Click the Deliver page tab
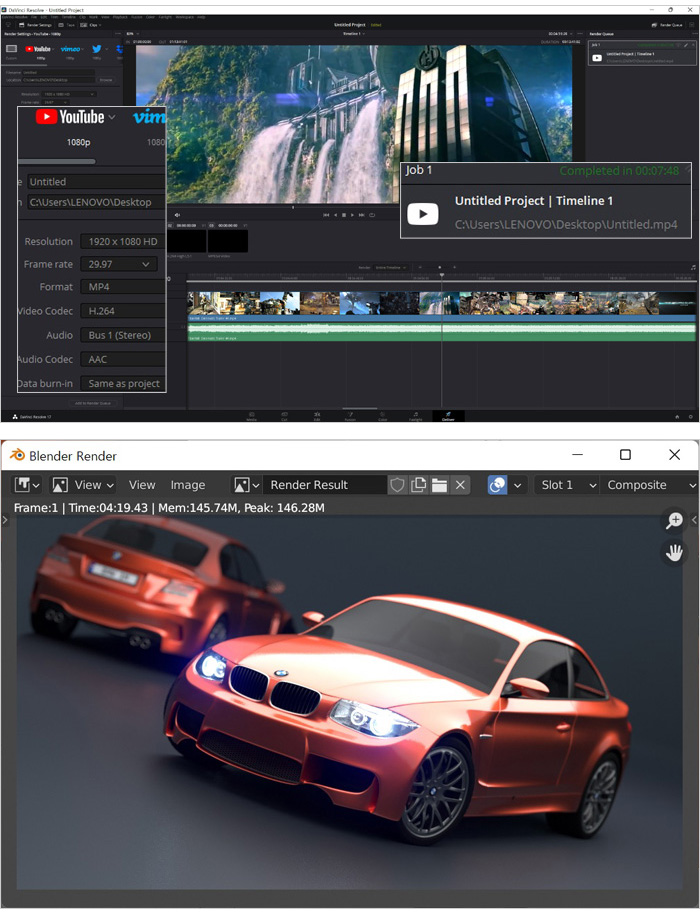The image size is (700, 913). (x=448, y=416)
